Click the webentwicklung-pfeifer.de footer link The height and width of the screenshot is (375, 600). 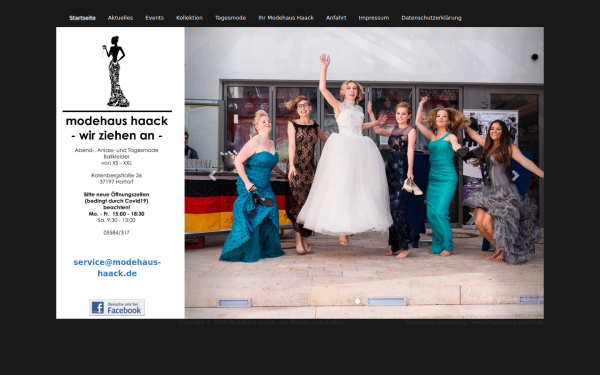pyautogui.click(x=507, y=322)
